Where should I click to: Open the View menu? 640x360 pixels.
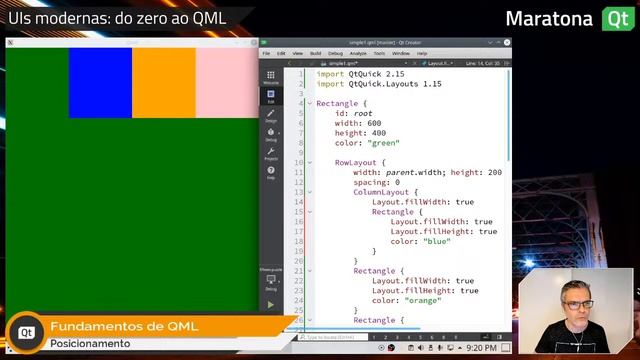(x=298, y=53)
